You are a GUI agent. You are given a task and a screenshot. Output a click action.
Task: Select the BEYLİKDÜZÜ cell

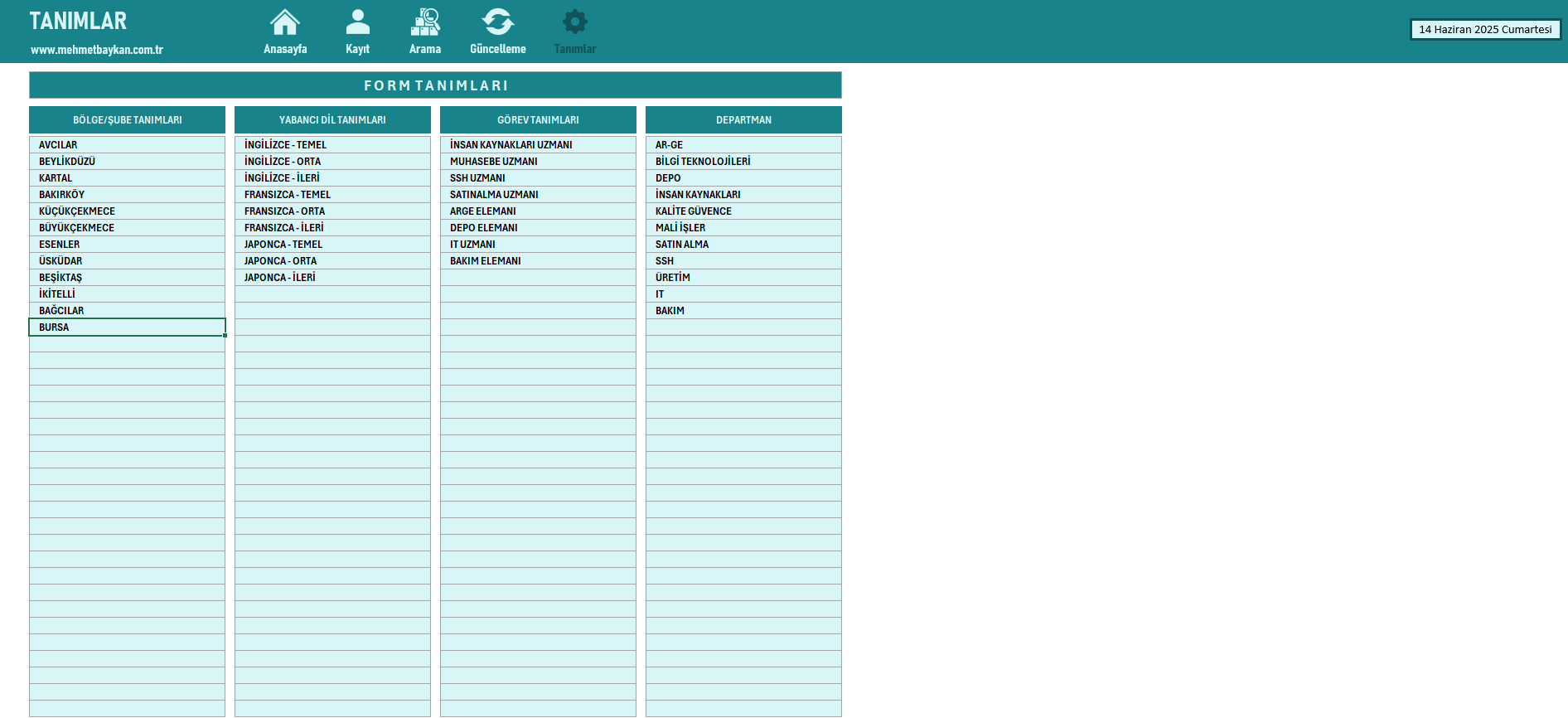[127, 162]
